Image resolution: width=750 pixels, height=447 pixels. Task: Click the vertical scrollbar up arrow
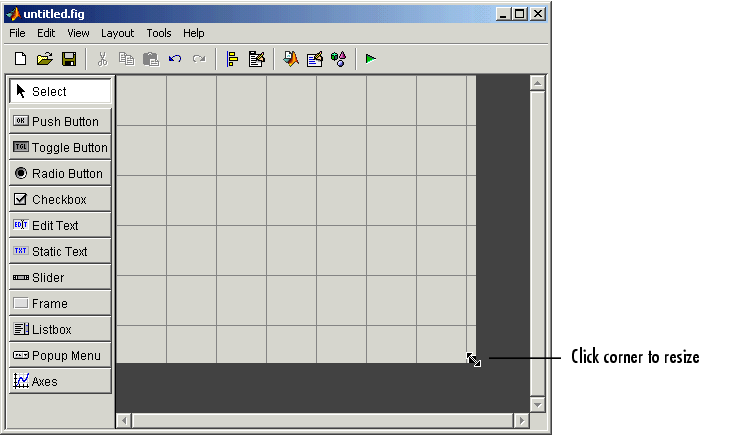pos(537,83)
